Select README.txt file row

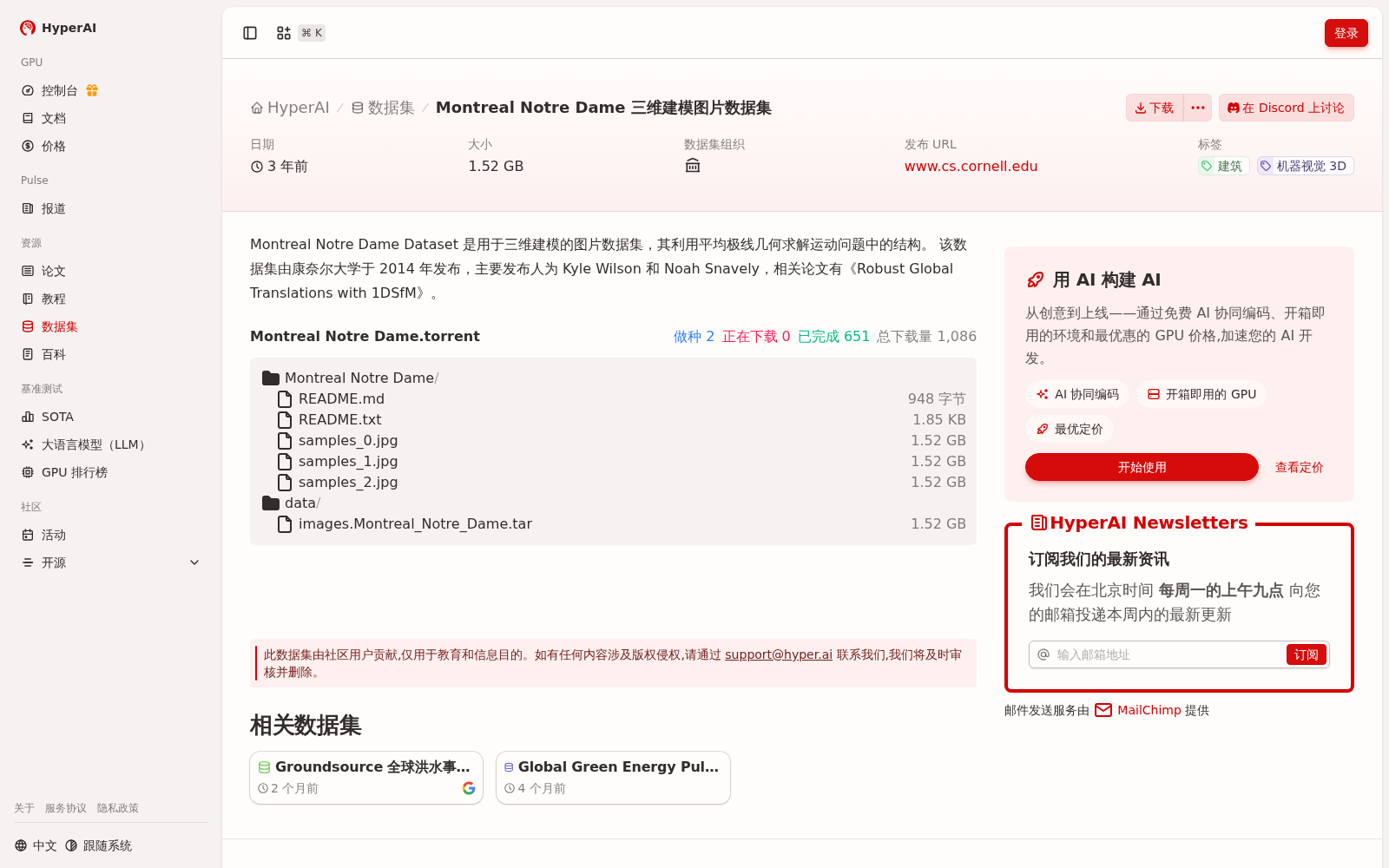tap(613, 420)
